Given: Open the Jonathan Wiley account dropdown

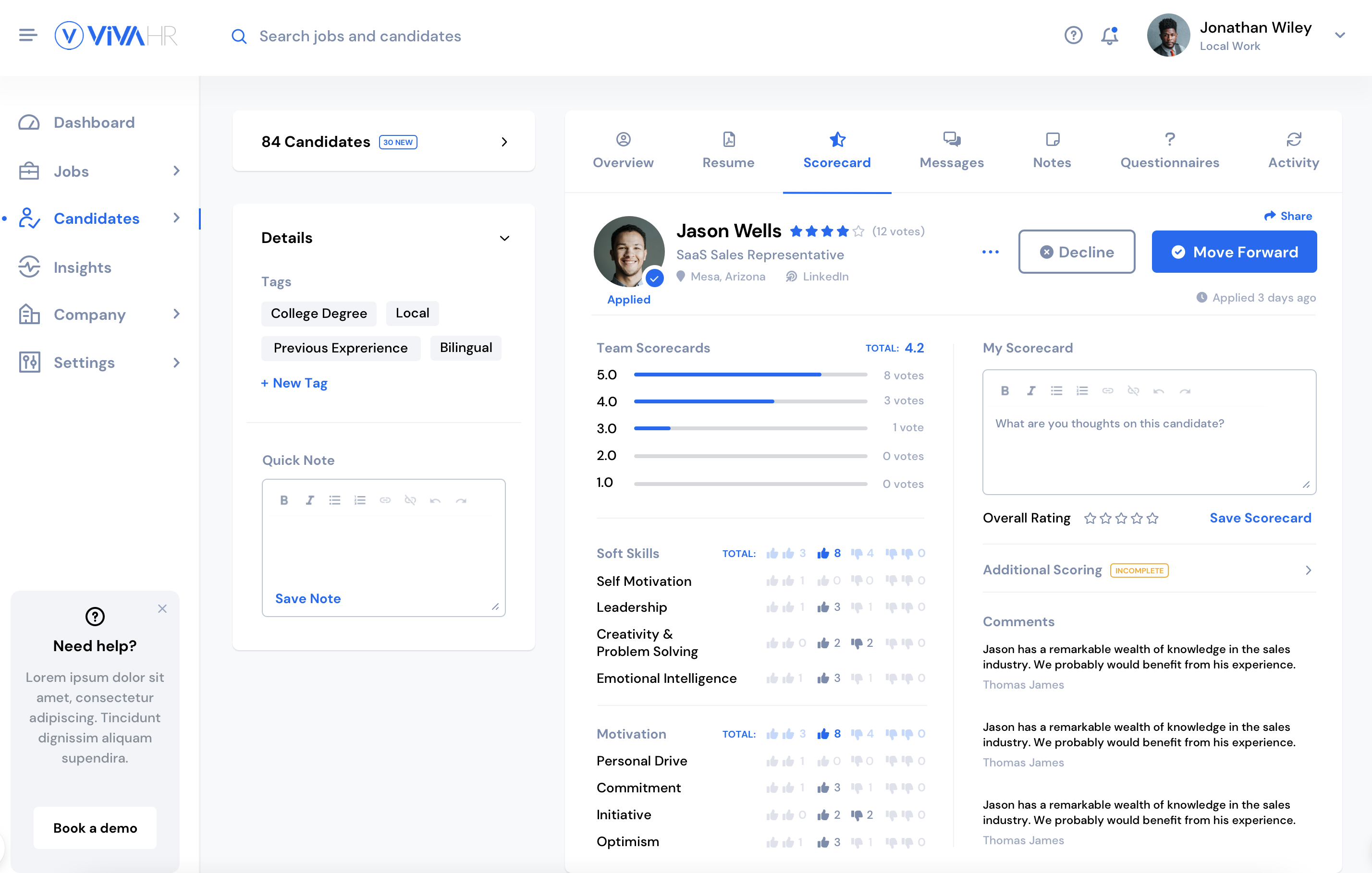Looking at the screenshot, I should (x=1340, y=36).
